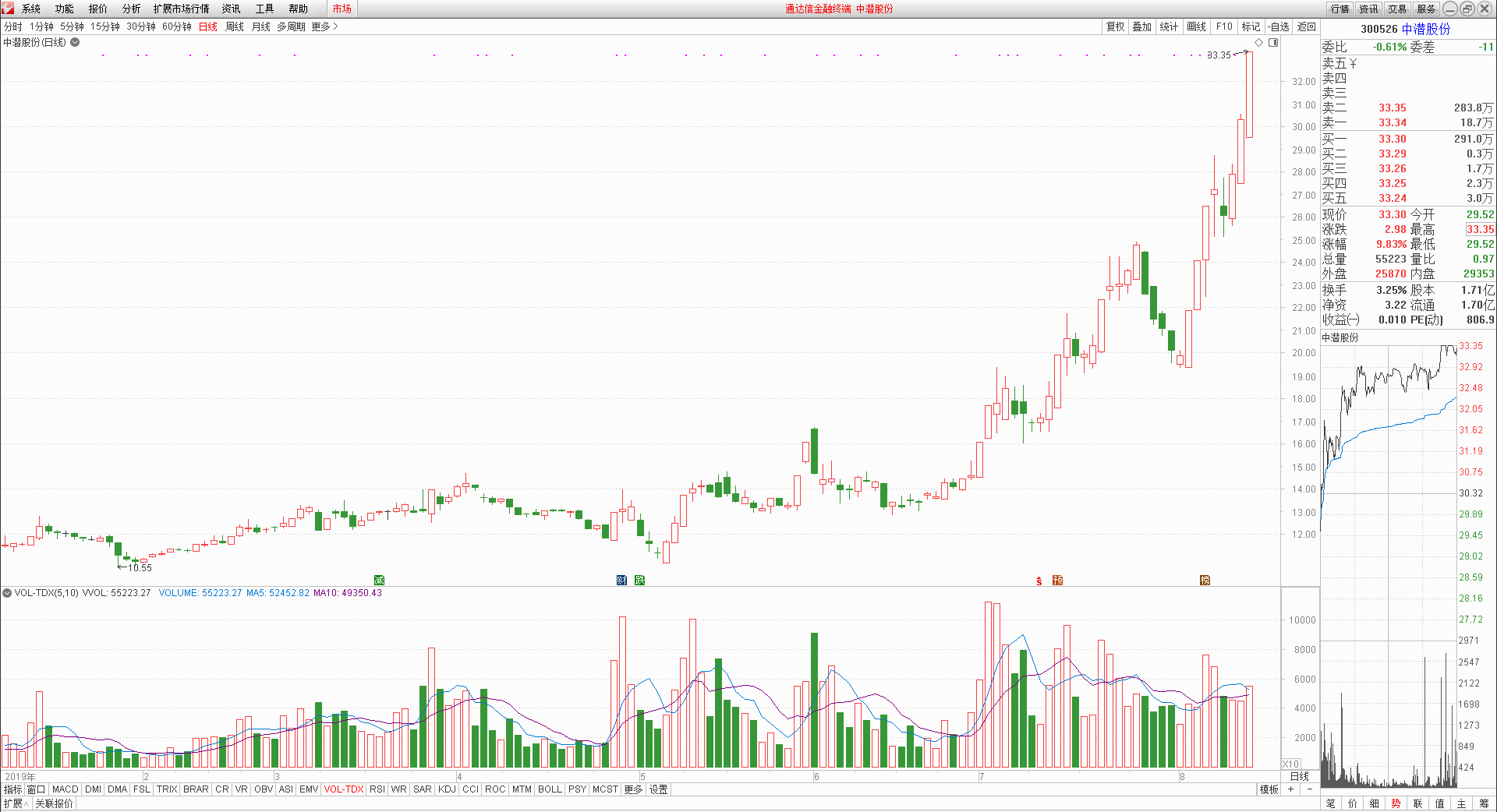The width and height of the screenshot is (1497, 812).
Task: Switch to 月线 monthly period
Action: (x=261, y=26)
